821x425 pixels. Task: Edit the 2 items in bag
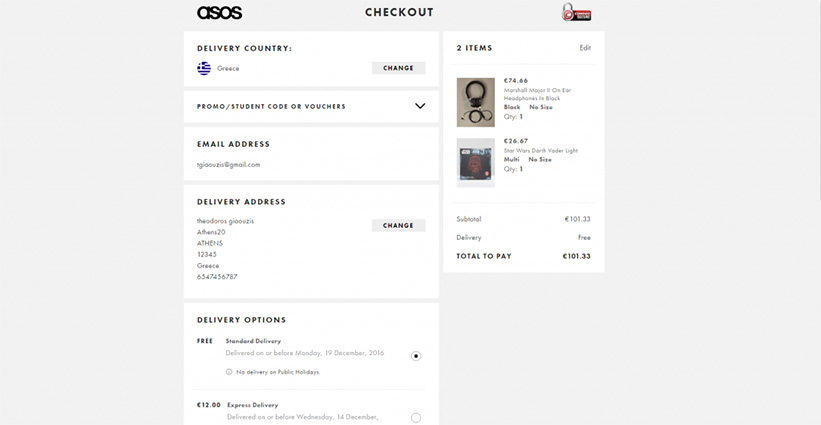point(585,48)
